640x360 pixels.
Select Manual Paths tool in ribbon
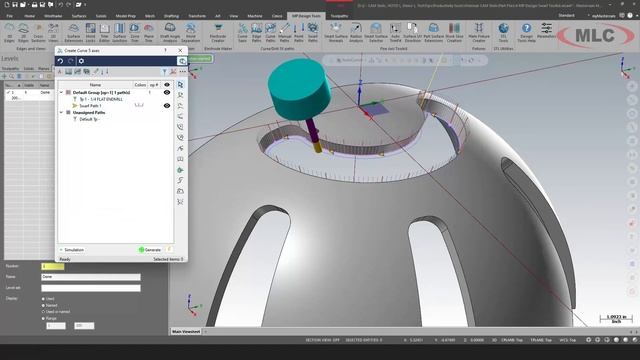tap(284, 33)
